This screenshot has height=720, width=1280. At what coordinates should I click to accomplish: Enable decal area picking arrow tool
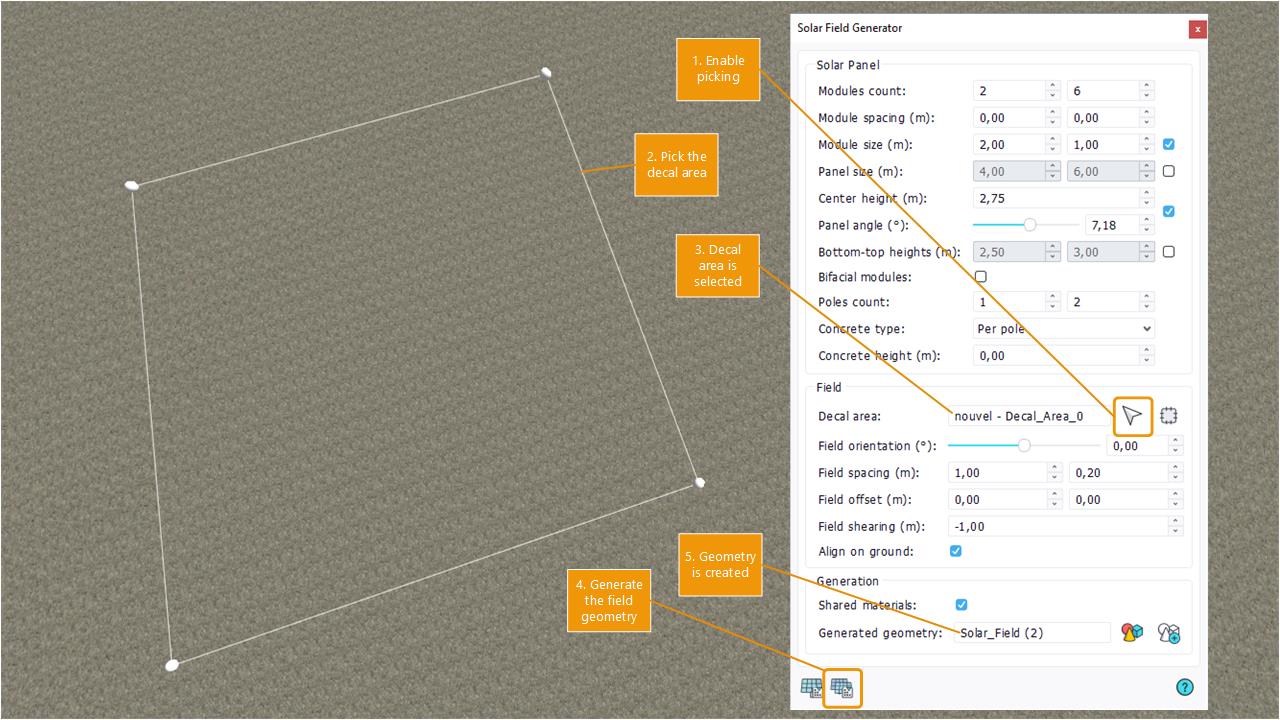click(x=1132, y=416)
